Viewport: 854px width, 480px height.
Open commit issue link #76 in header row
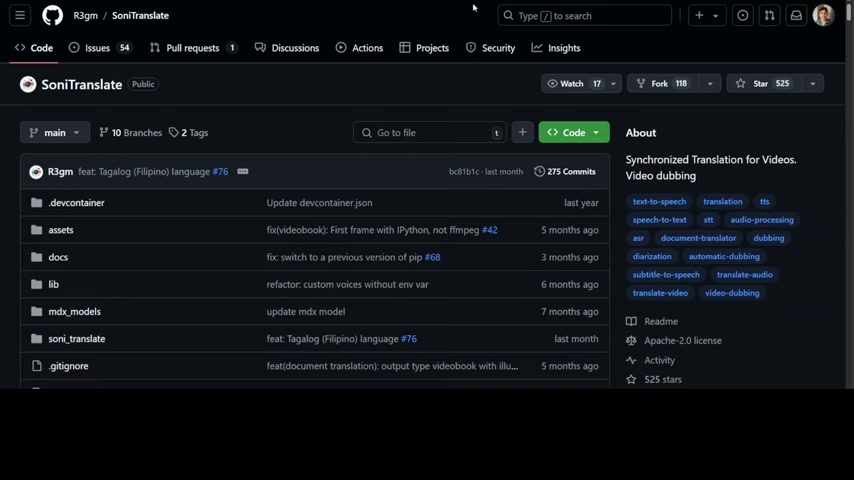tap(221, 172)
